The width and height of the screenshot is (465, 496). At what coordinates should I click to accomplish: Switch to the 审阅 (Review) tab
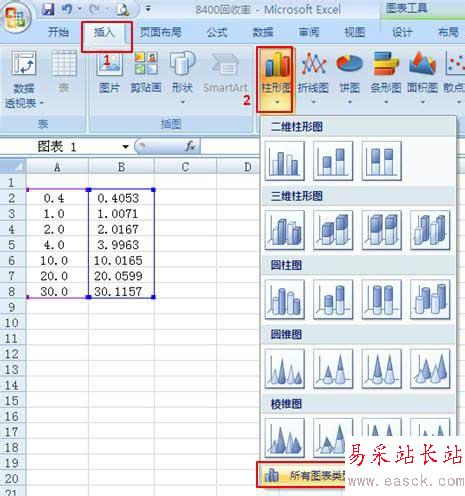309,32
